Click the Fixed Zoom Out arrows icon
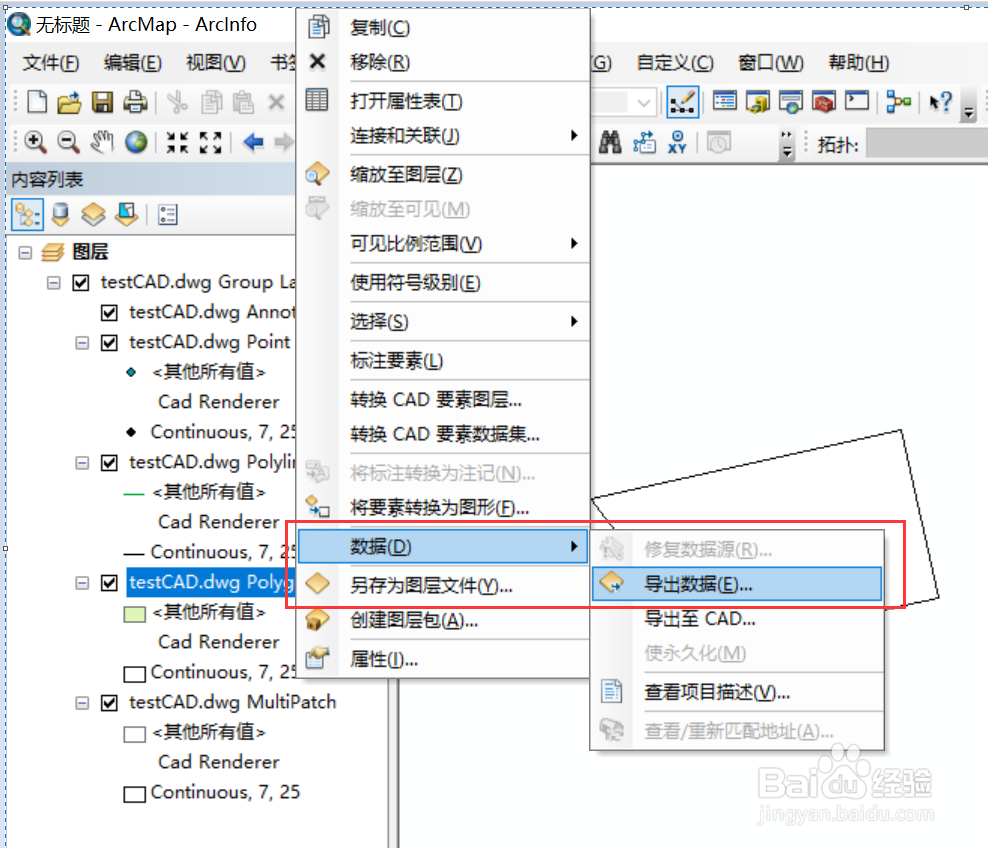The height and width of the screenshot is (848, 988). [x=210, y=142]
